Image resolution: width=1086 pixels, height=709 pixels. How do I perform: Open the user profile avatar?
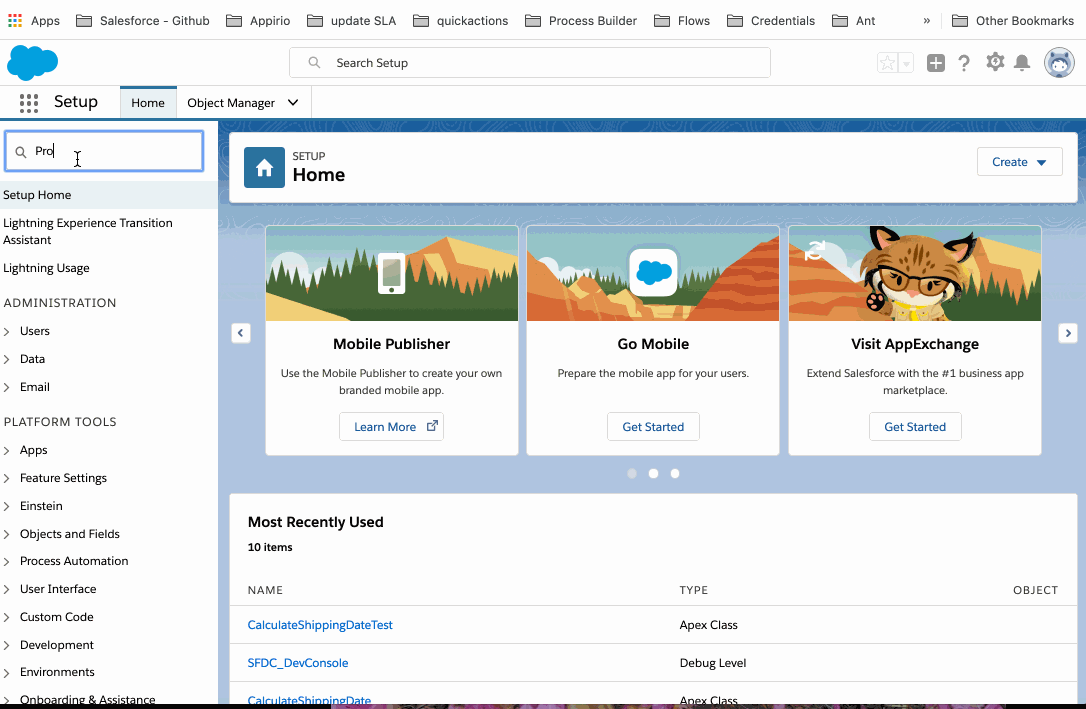click(x=1059, y=63)
